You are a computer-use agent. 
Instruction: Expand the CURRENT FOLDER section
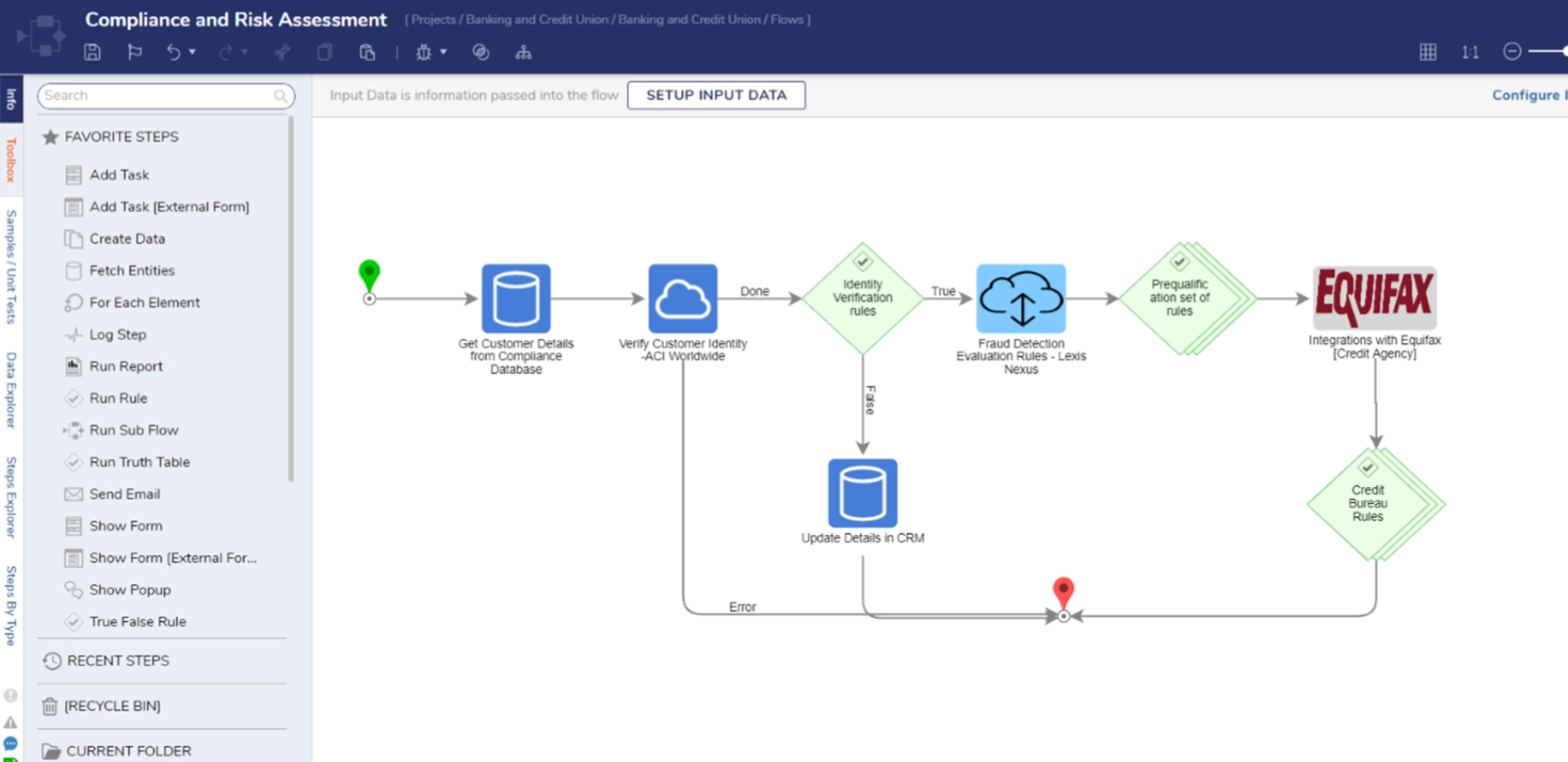point(117,751)
